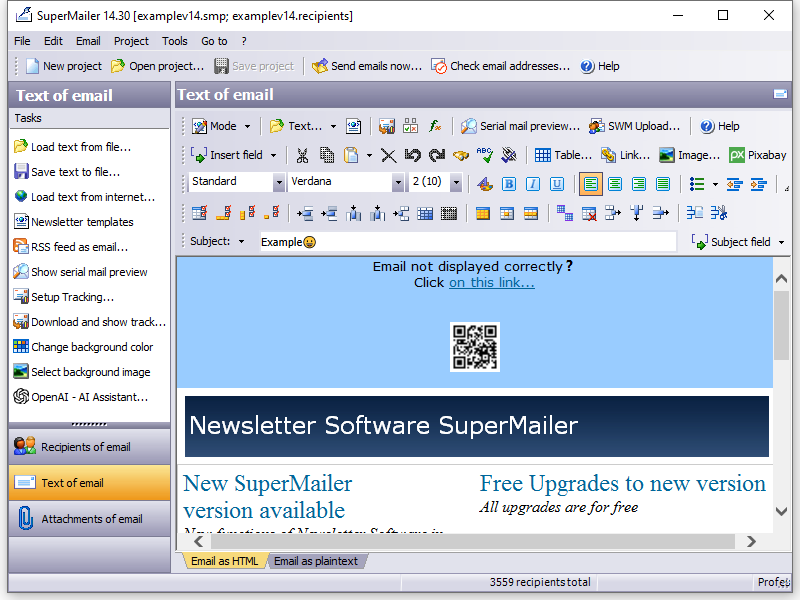The height and width of the screenshot is (600, 800).
Task: Decrease the paragraph indent
Action: coord(734,184)
